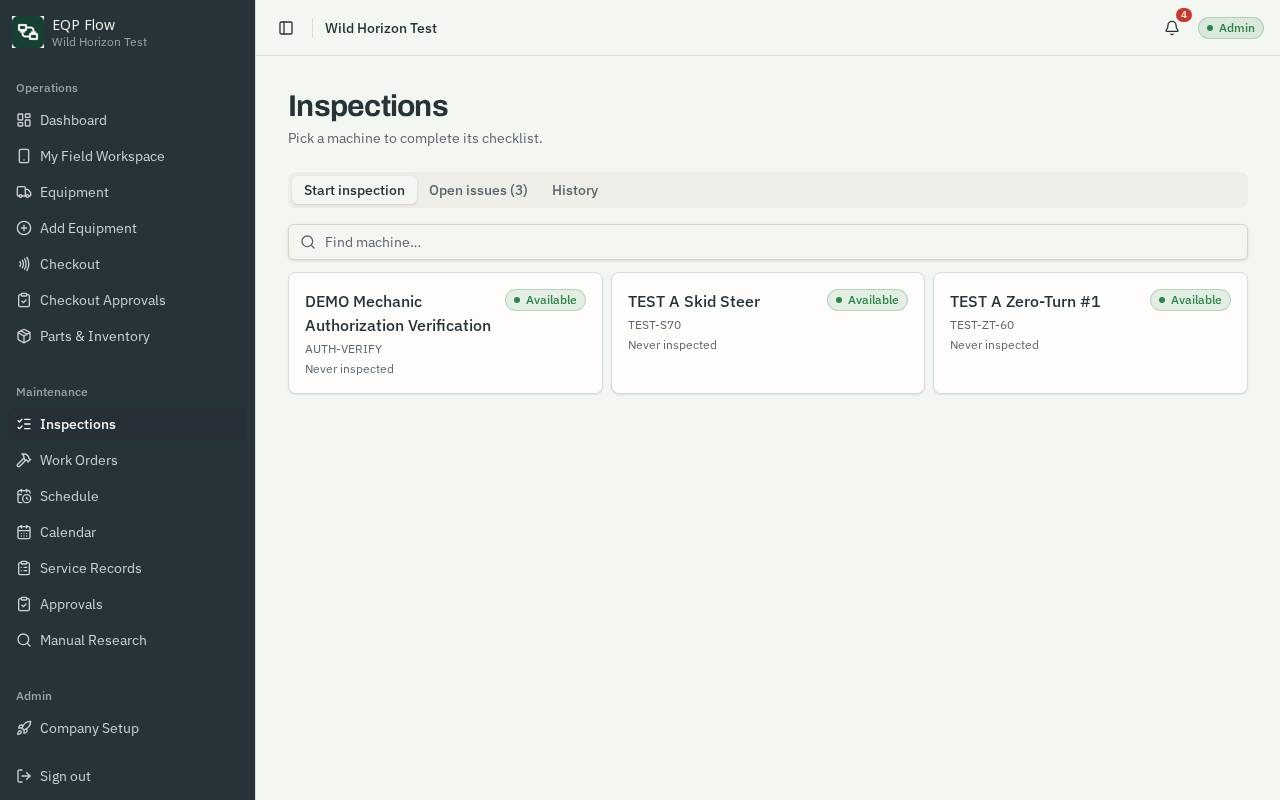1280x800 pixels.
Task: Click the Checkout icon in sidebar
Action: click(24, 264)
